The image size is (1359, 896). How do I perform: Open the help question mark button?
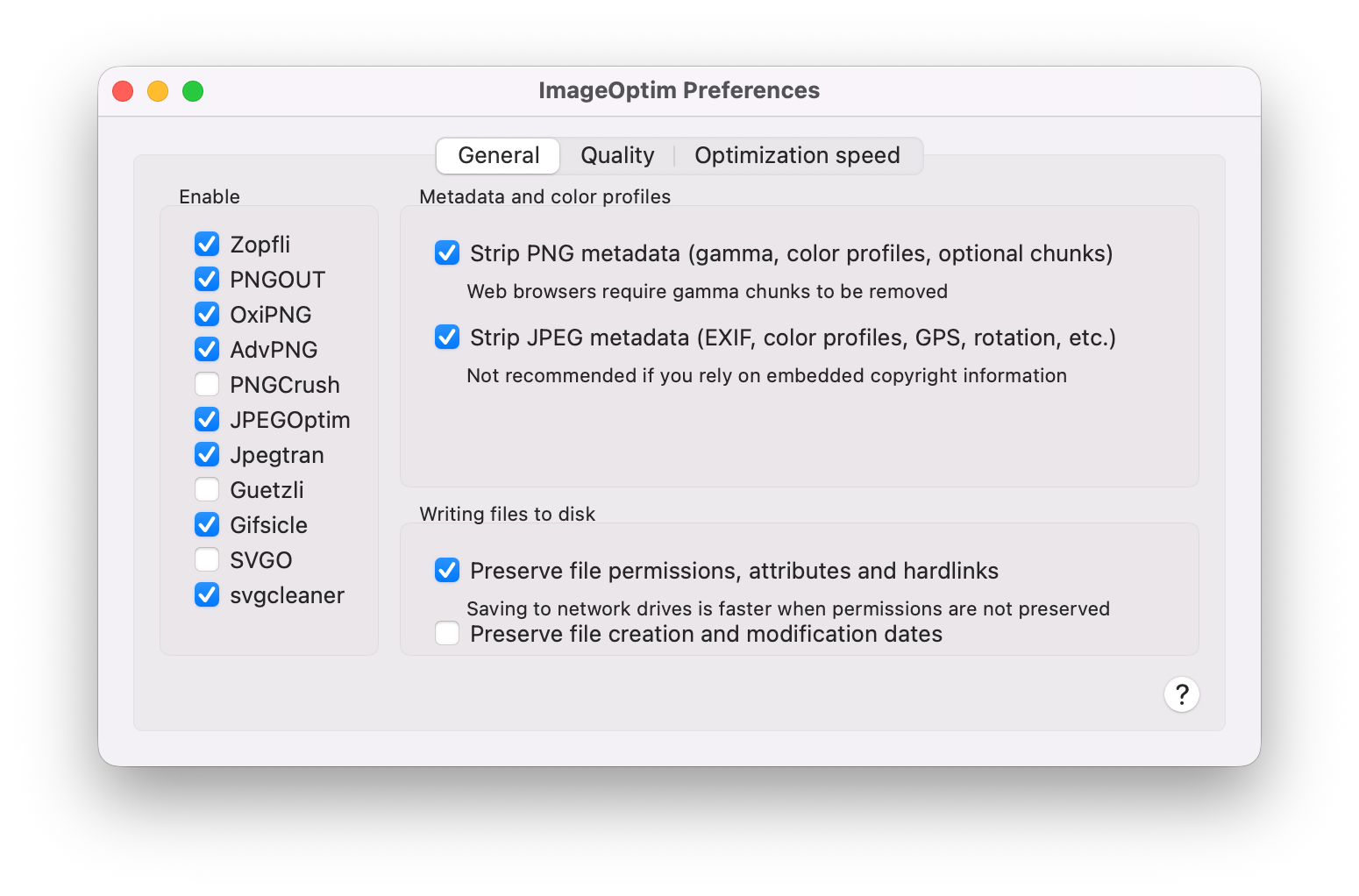[1181, 694]
